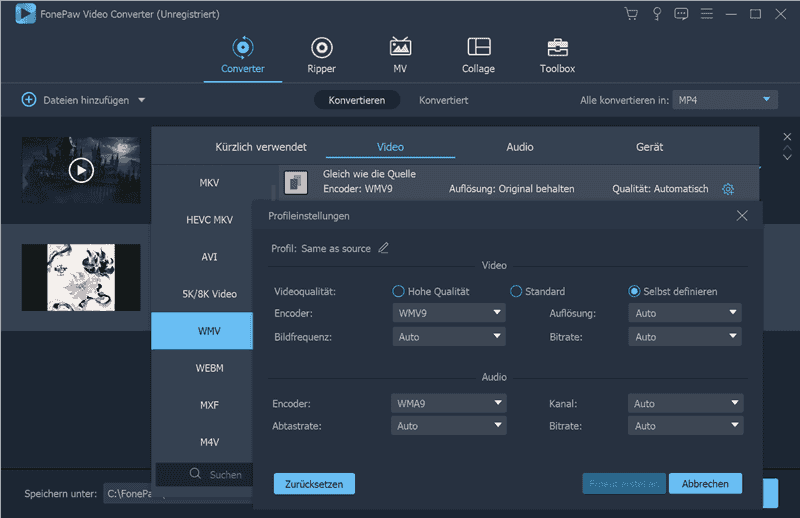Open the hamburger menu icon
The image size is (800, 518).
(x=707, y=14)
